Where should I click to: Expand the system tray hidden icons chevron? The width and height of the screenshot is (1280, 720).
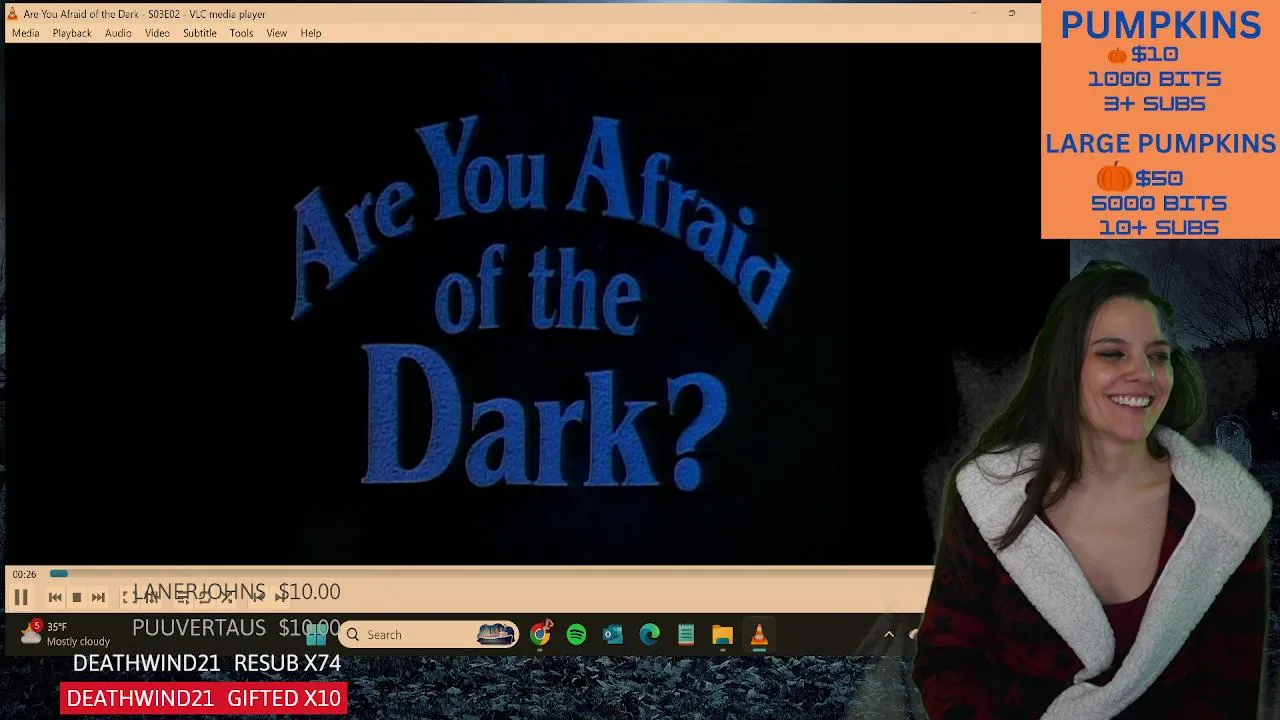pyautogui.click(x=888, y=634)
